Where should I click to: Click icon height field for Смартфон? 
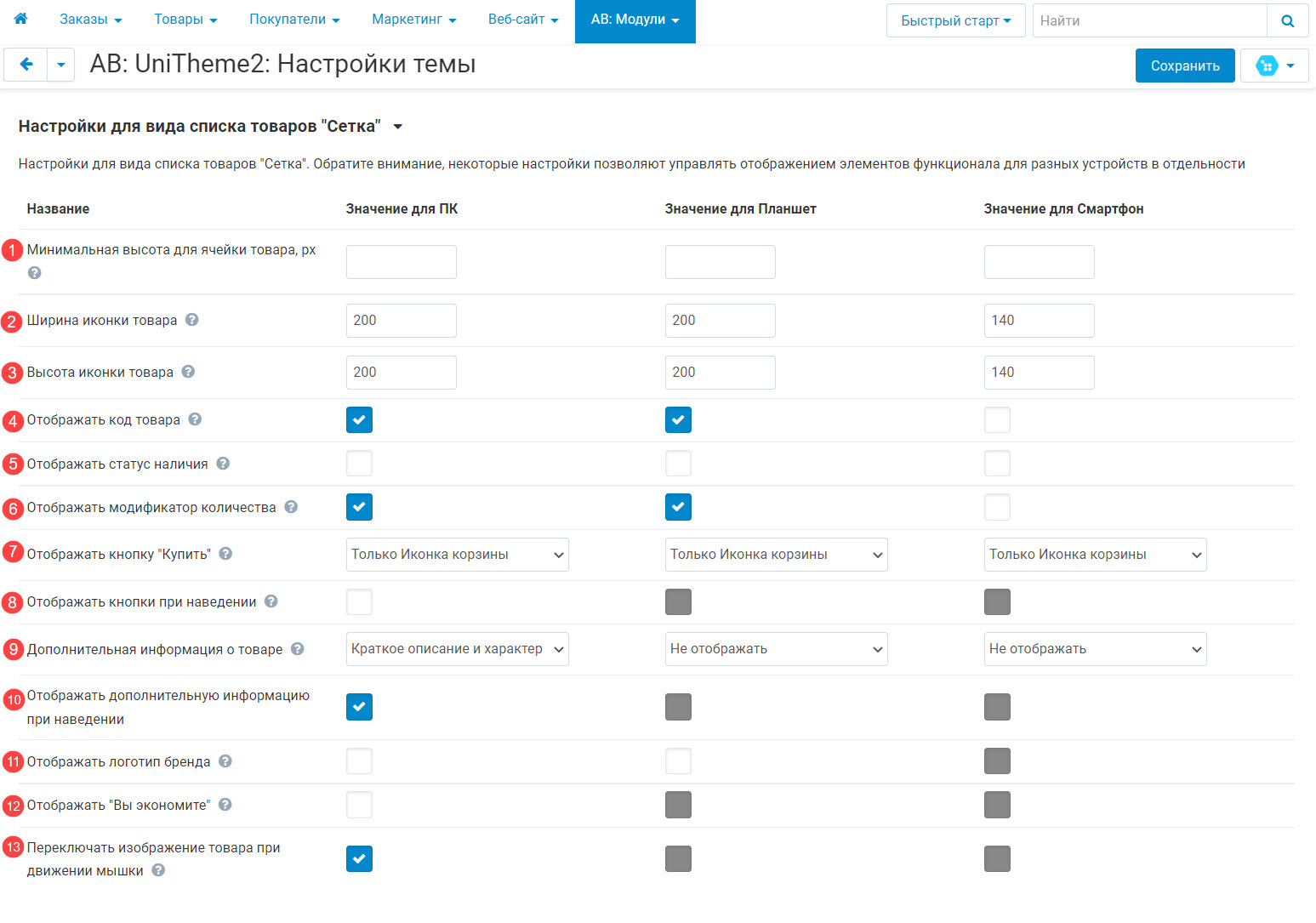pyautogui.click(x=1040, y=373)
